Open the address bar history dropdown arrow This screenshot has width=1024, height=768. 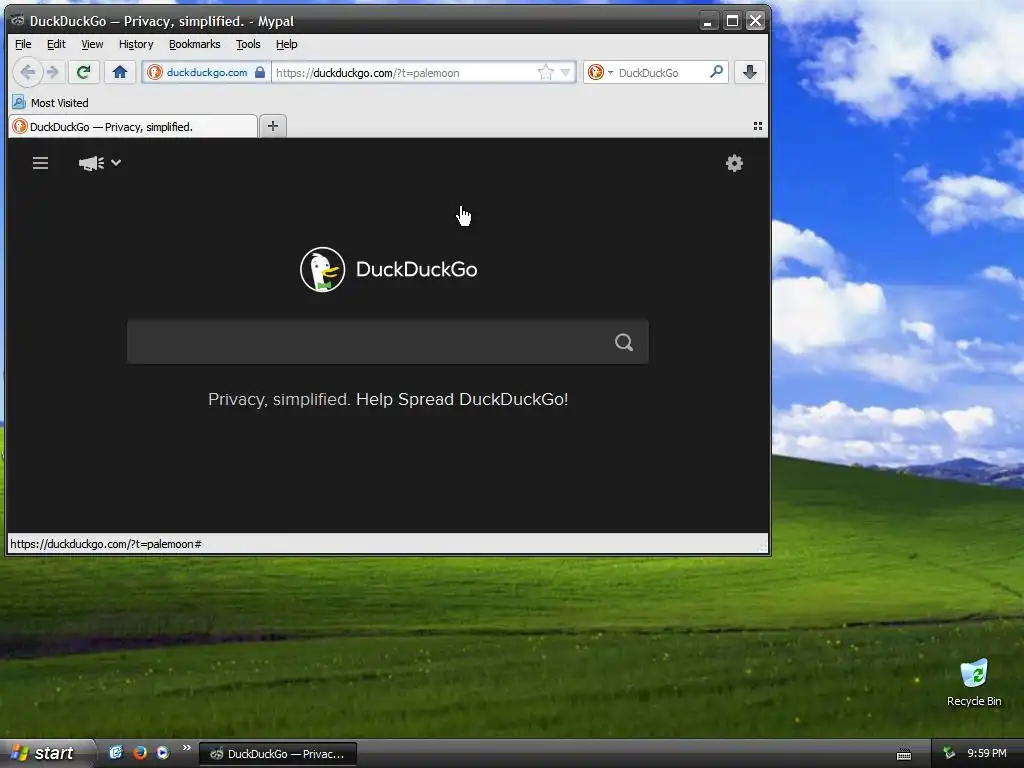566,72
